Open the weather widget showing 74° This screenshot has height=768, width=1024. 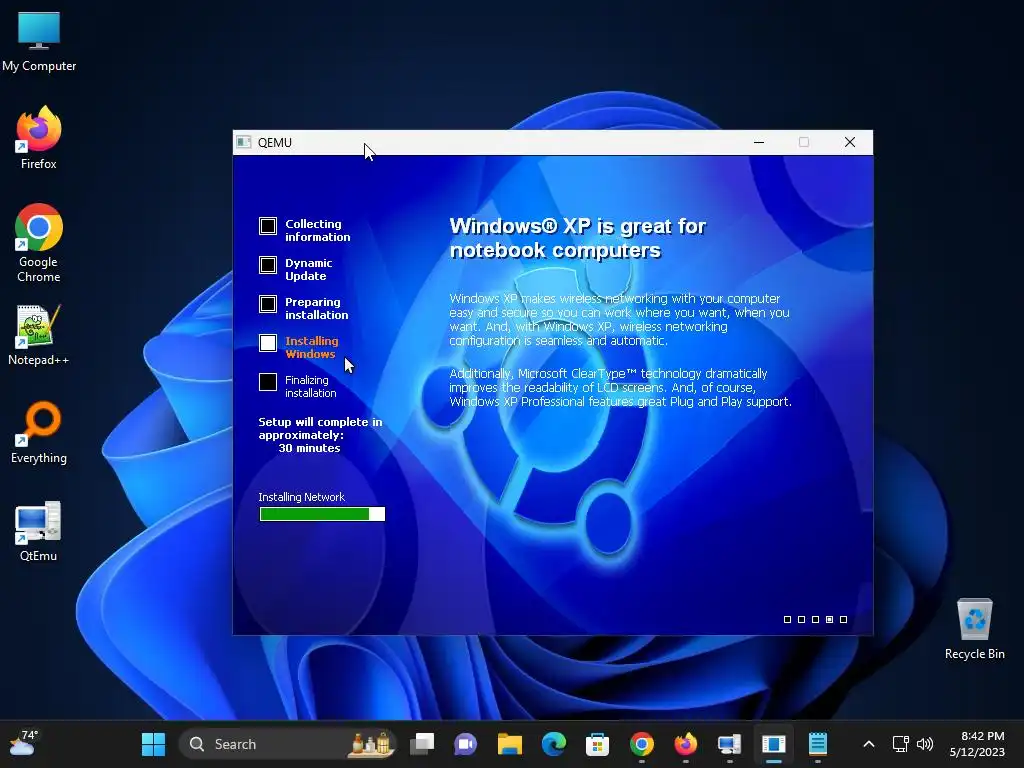24,744
